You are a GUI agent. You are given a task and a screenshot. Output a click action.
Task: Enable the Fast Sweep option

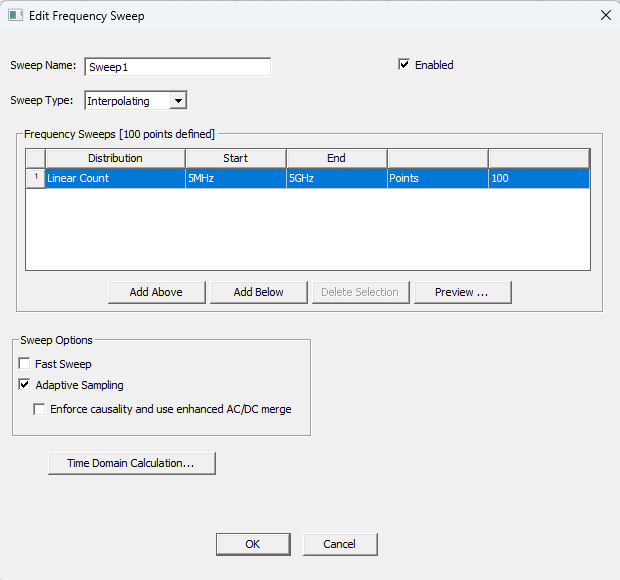(x=25, y=364)
